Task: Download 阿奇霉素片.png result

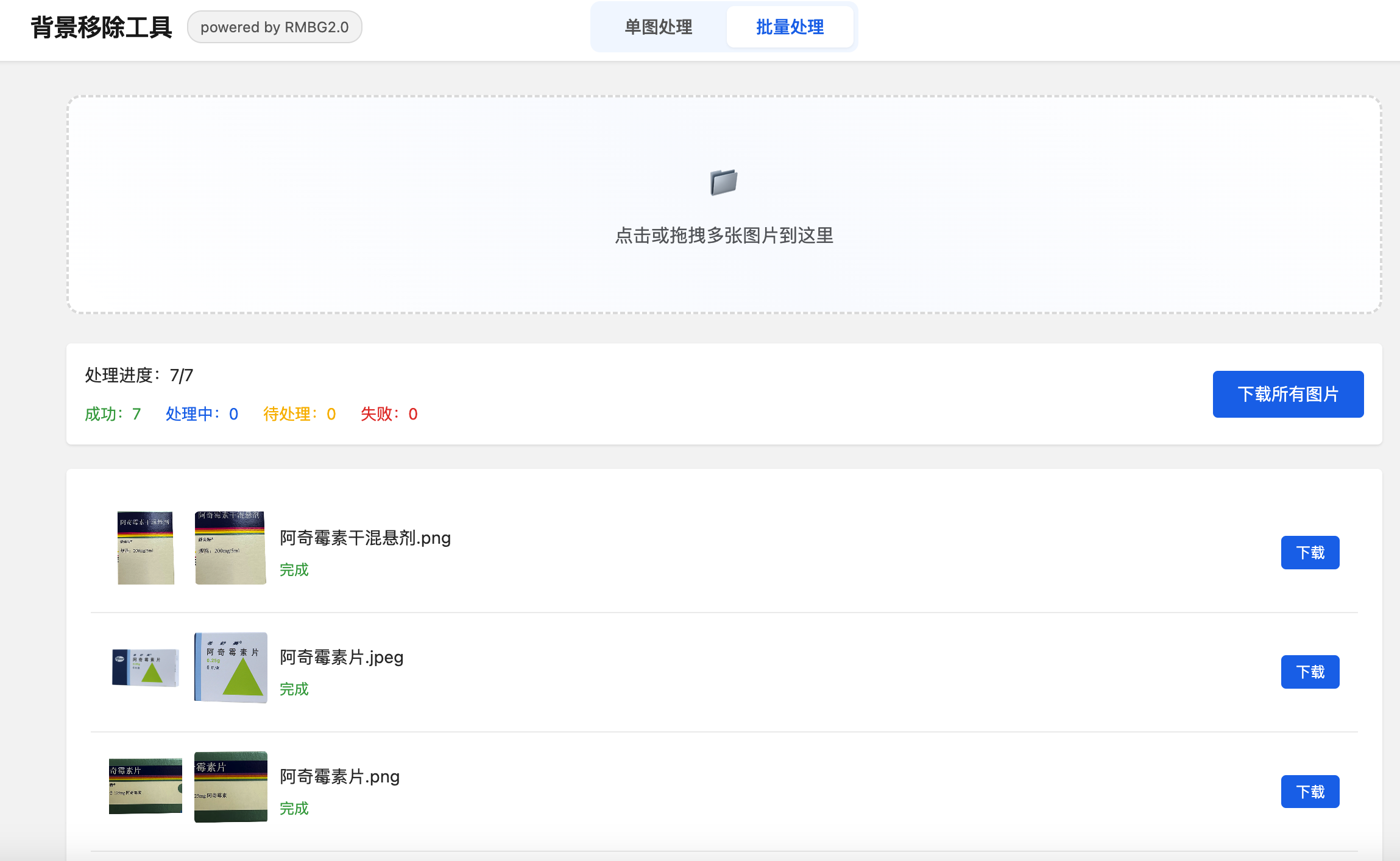Action: [x=1310, y=792]
